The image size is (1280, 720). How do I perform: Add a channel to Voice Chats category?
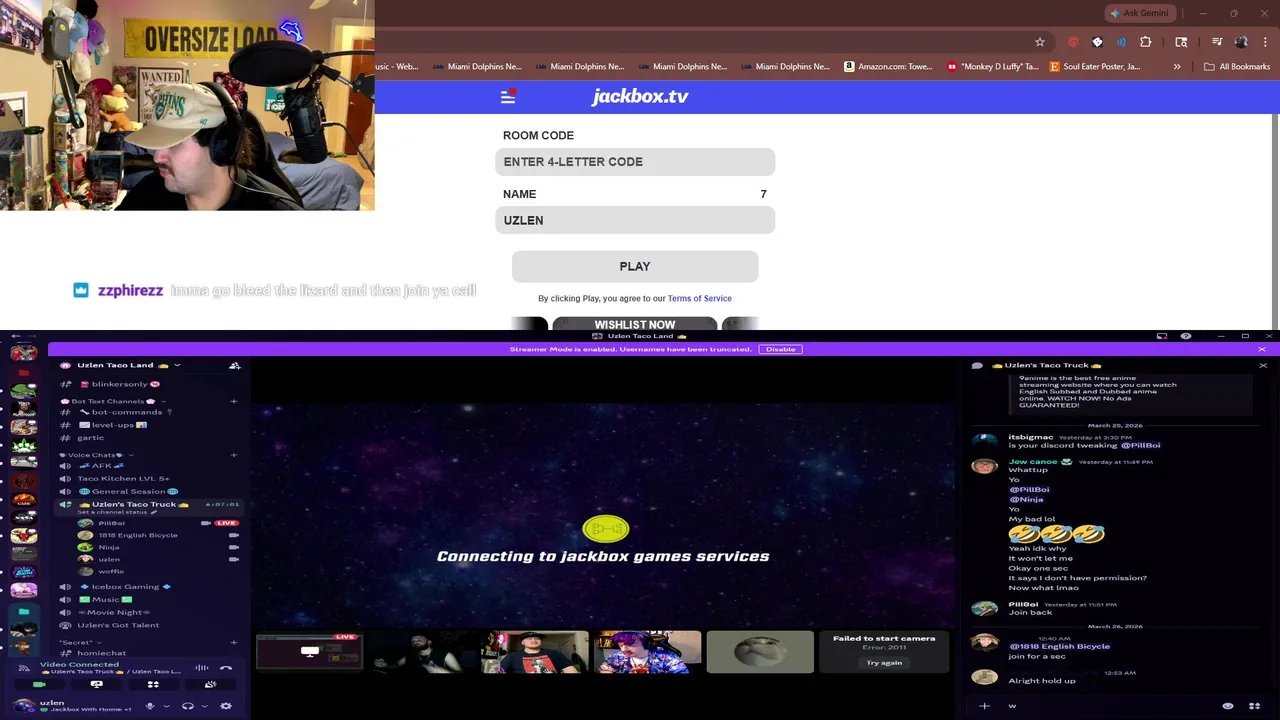coord(234,455)
